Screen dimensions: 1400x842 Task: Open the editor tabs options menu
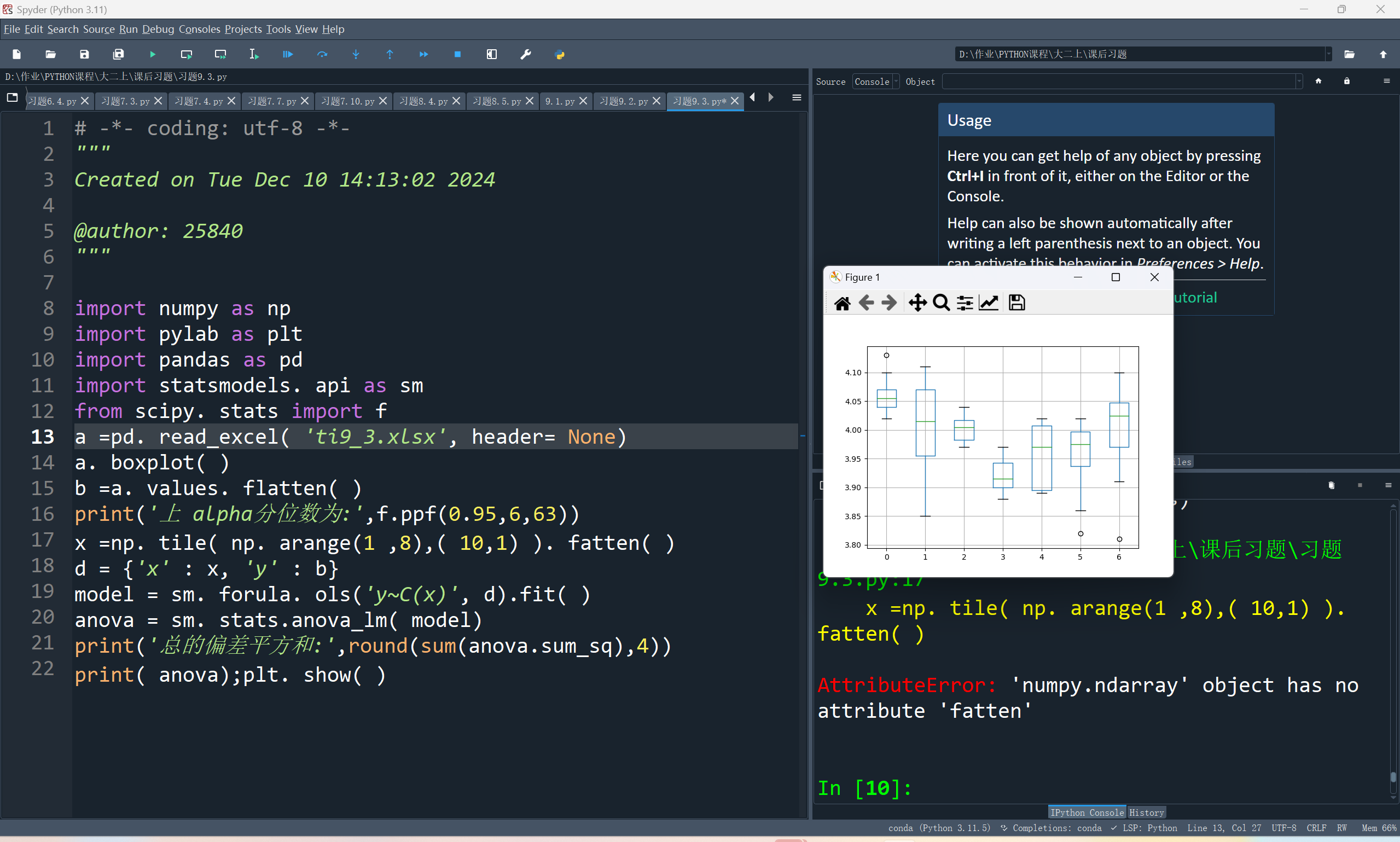pyautogui.click(x=797, y=98)
